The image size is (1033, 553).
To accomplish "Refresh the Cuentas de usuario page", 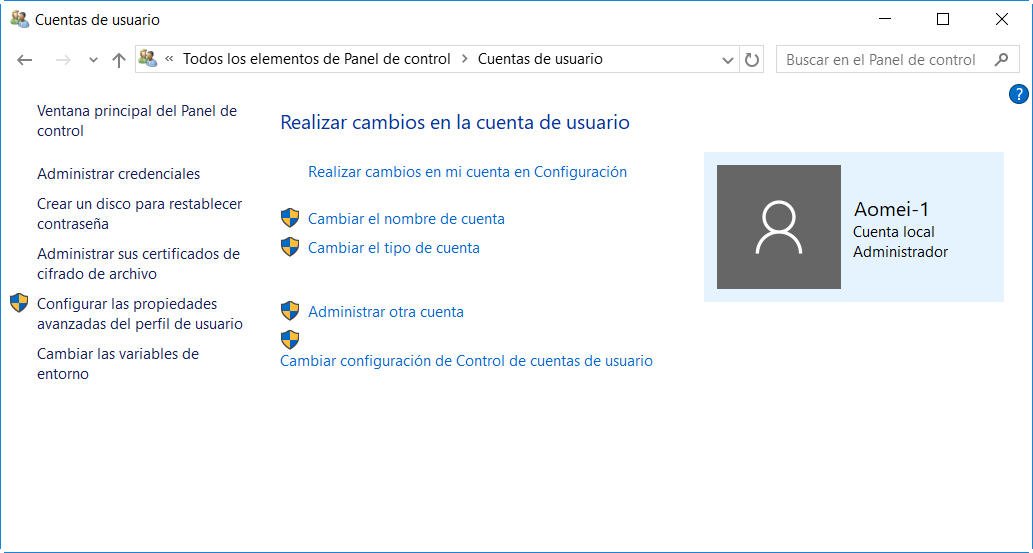I will (x=752, y=59).
